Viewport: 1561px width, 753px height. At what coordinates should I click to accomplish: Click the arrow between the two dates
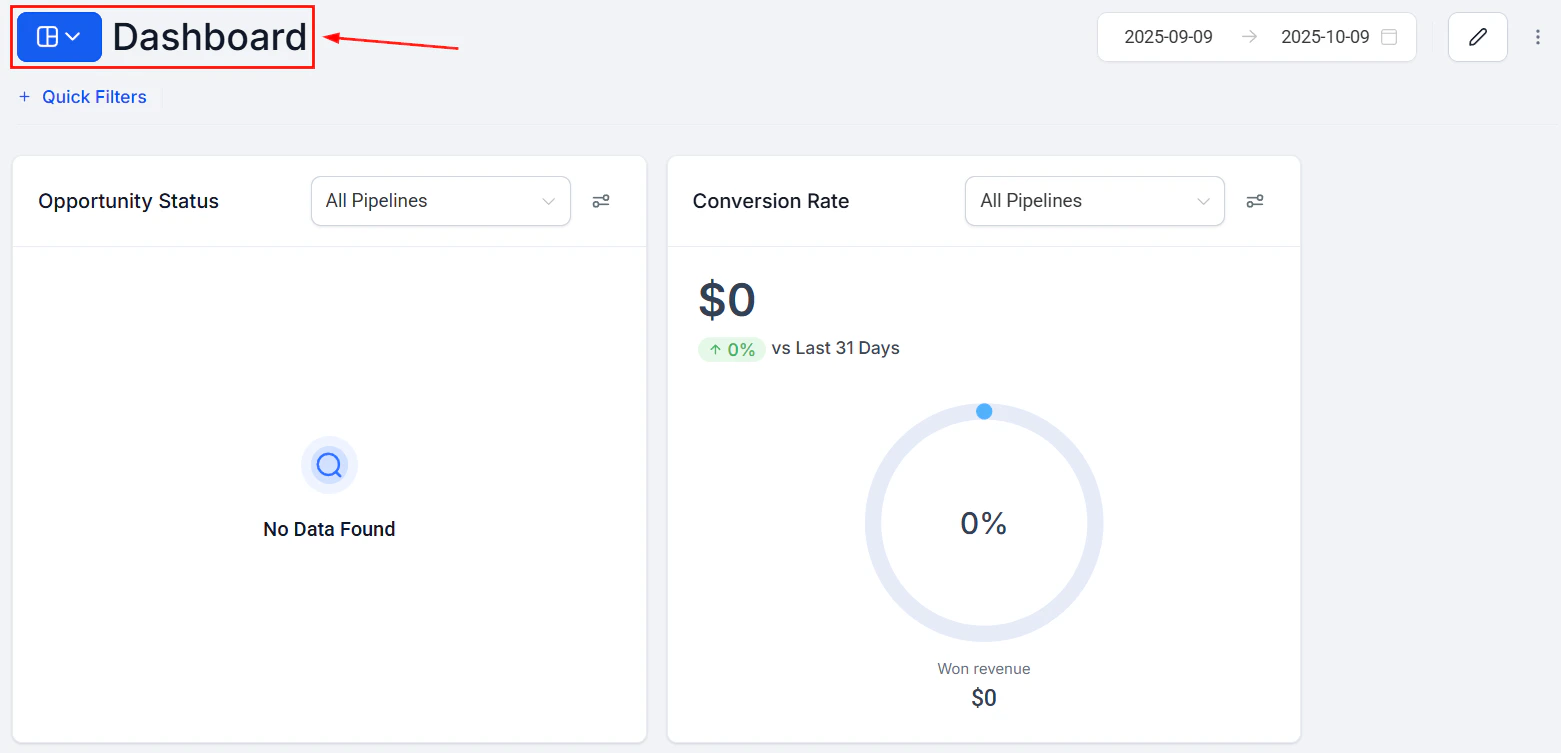pos(1249,36)
